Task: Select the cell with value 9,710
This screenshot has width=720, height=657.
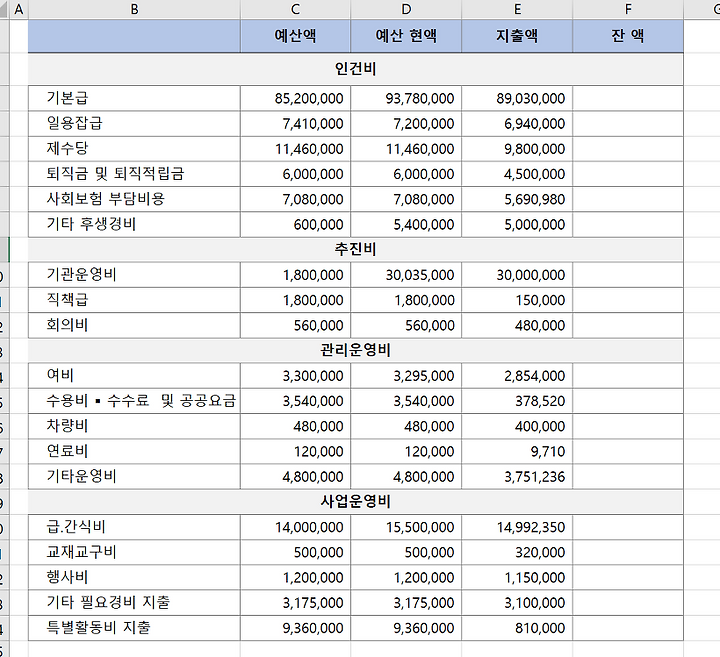Action: click(518, 451)
